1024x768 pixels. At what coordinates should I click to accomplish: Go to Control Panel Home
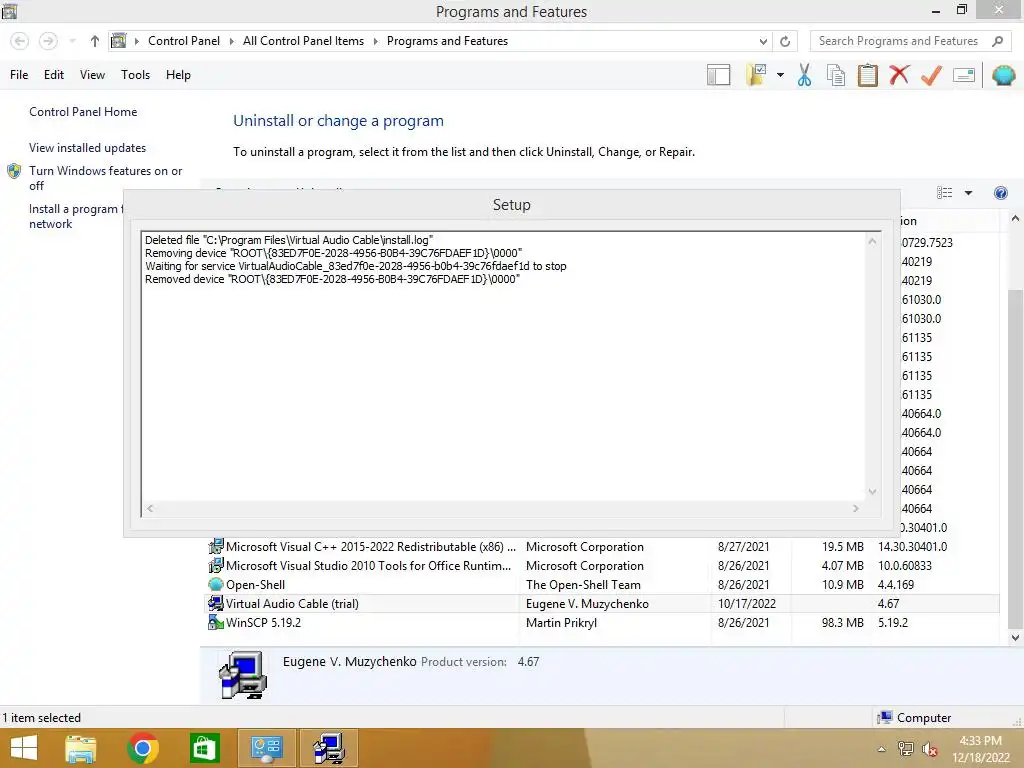(x=83, y=112)
